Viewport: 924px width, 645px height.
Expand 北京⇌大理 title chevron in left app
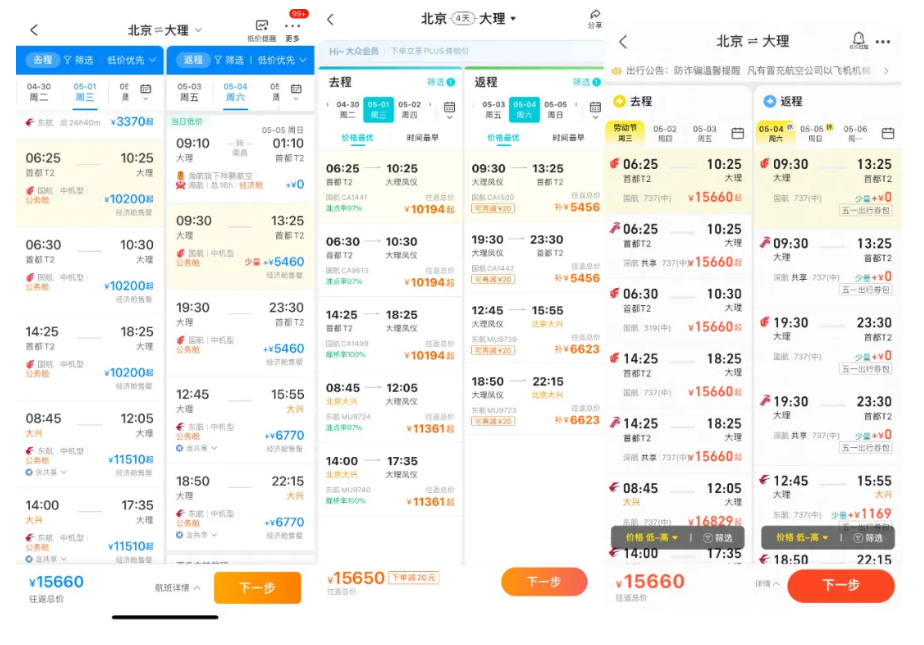click(198, 30)
